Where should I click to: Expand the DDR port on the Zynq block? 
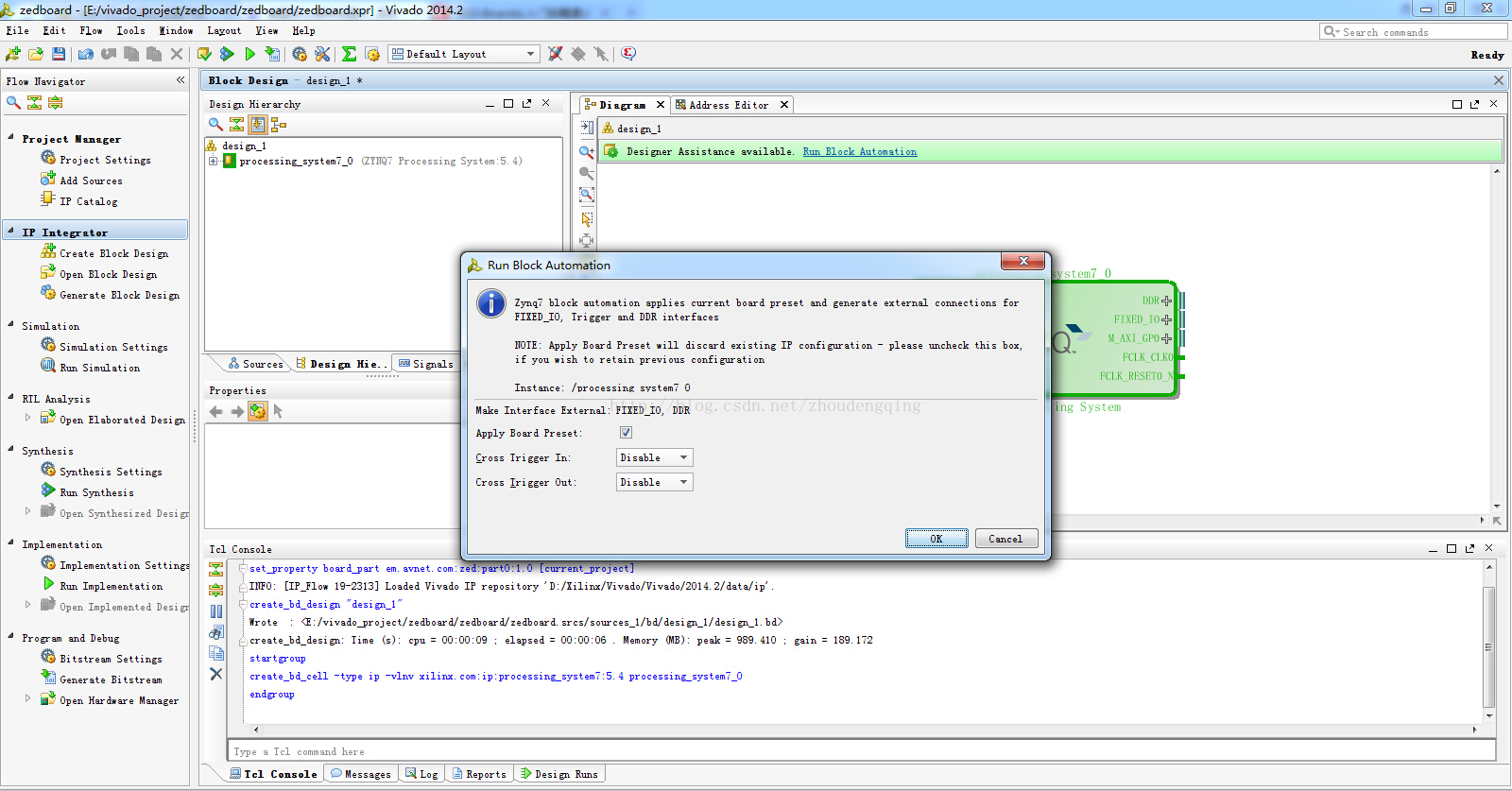click(x=1166, y=301)
